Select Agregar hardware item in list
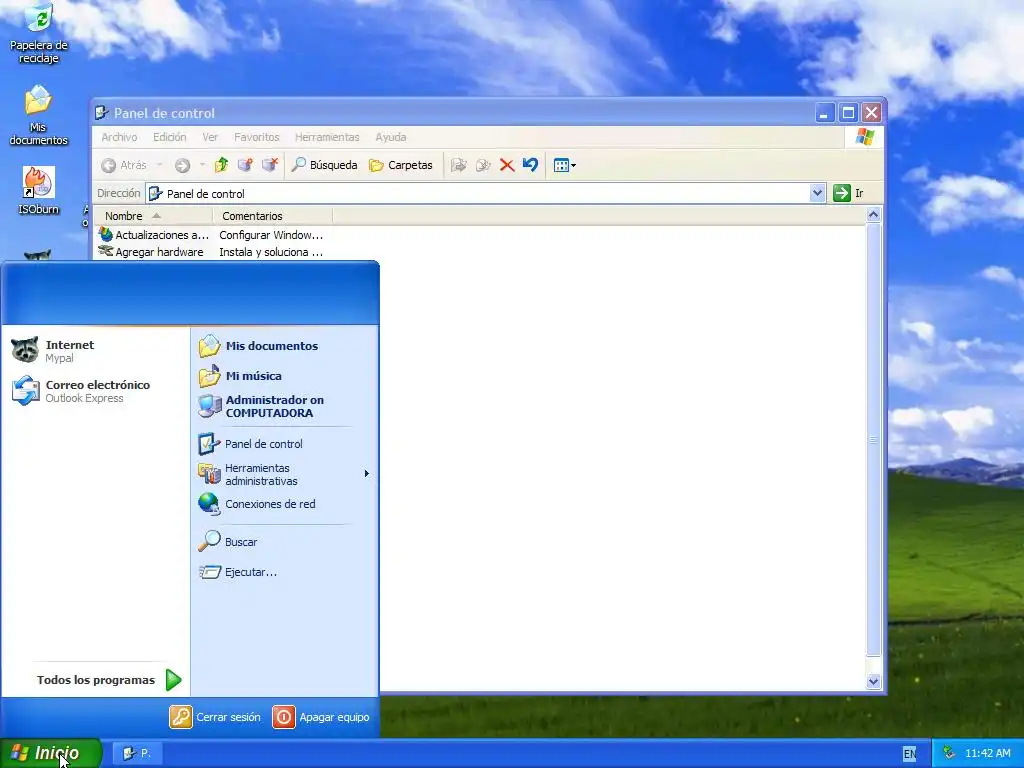Image resolution: width=1024 pixels, height=768 pixels. coord(151,252)
